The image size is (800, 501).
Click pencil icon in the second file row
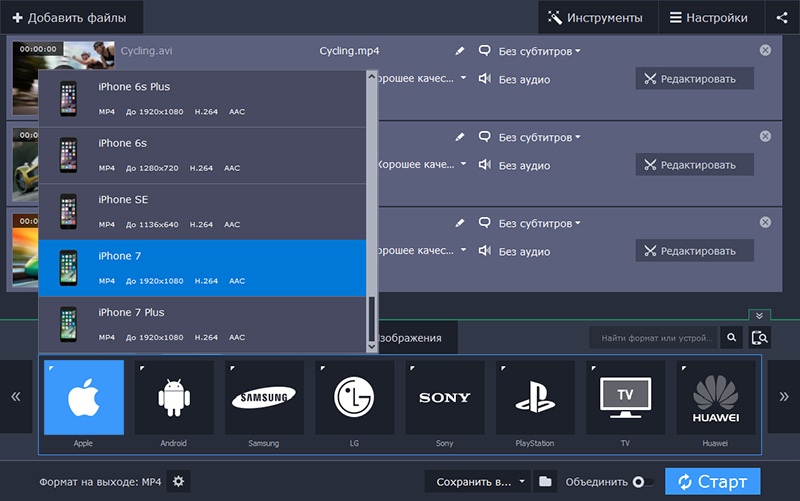click(x=460, y=137)
